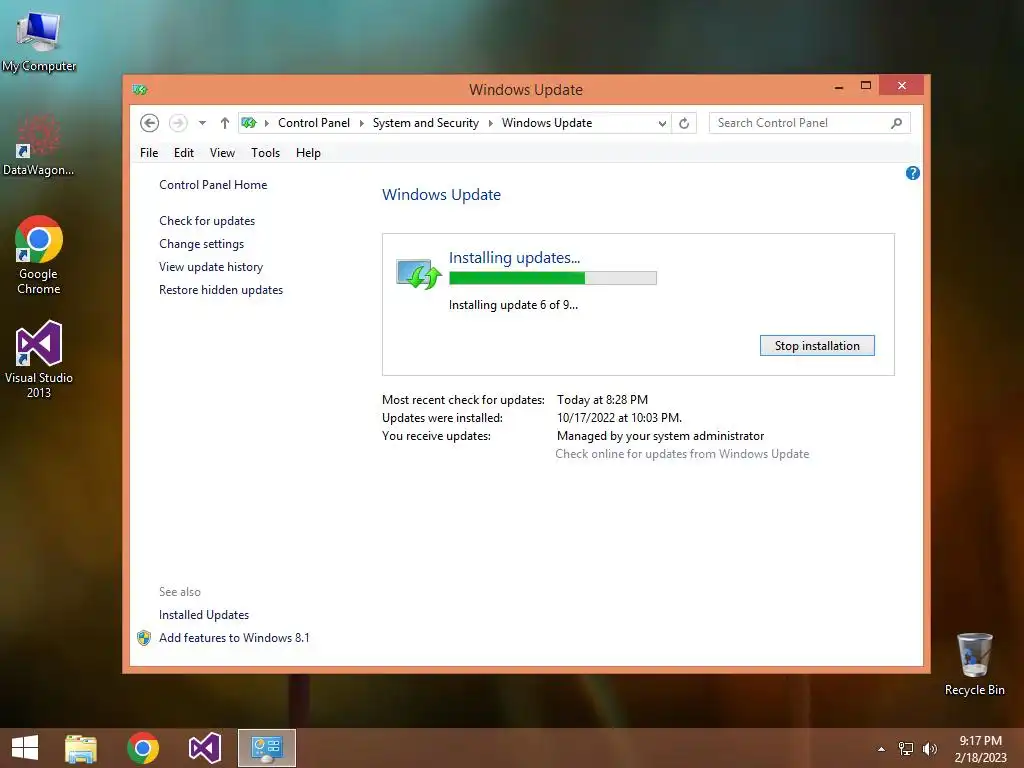Screen dimensions: 1024x768
Task: Open the Help menu
Action: point(308,153)
